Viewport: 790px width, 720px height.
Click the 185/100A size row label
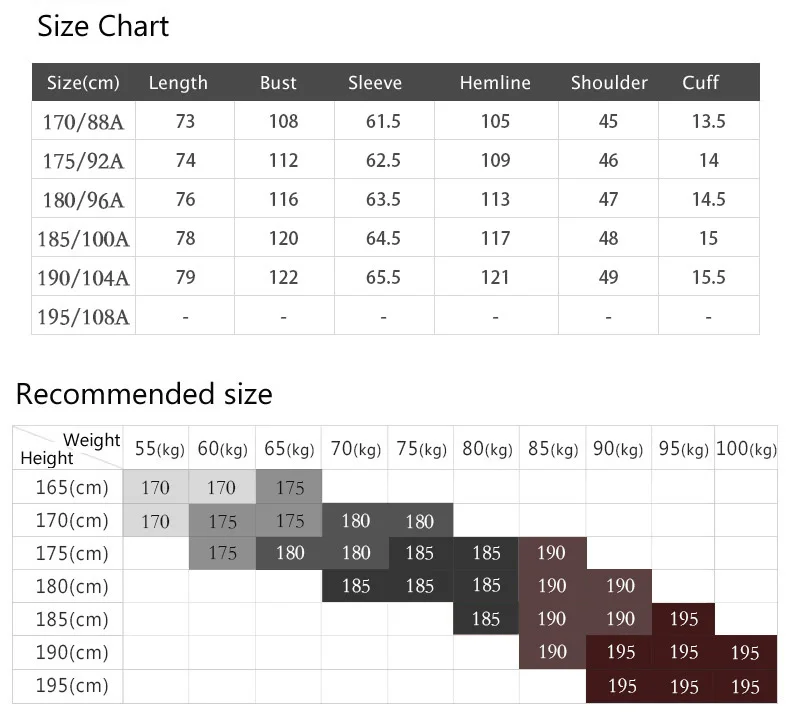pyautogui.click(x=83, y=239)
